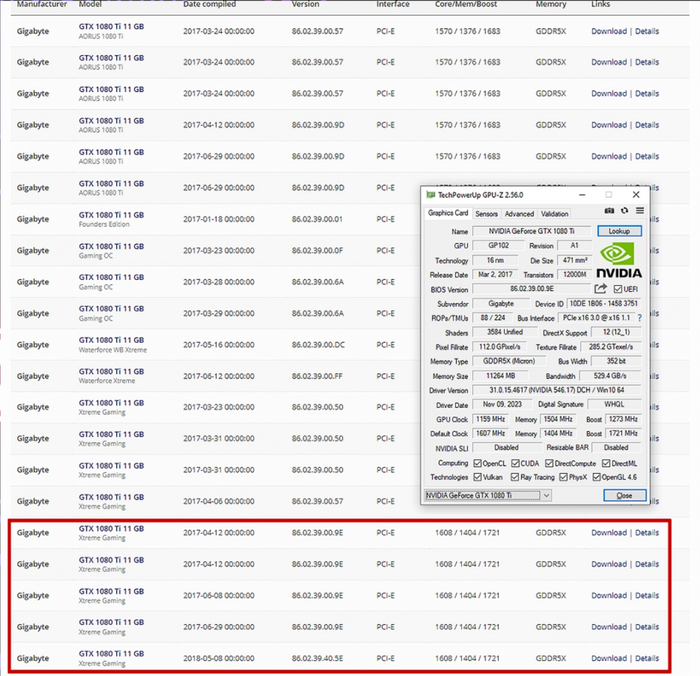Open Details for the 2018-05-08 BIOS
700x676 pixels.
tap(647, 658)
